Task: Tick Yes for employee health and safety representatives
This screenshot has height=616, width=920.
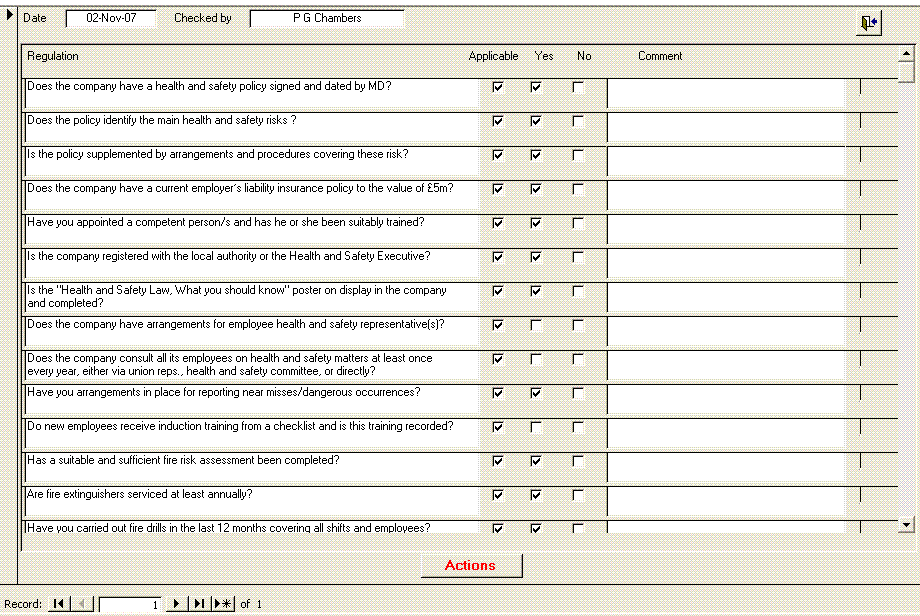Action: pyautogui.click(x=536, y=325)
